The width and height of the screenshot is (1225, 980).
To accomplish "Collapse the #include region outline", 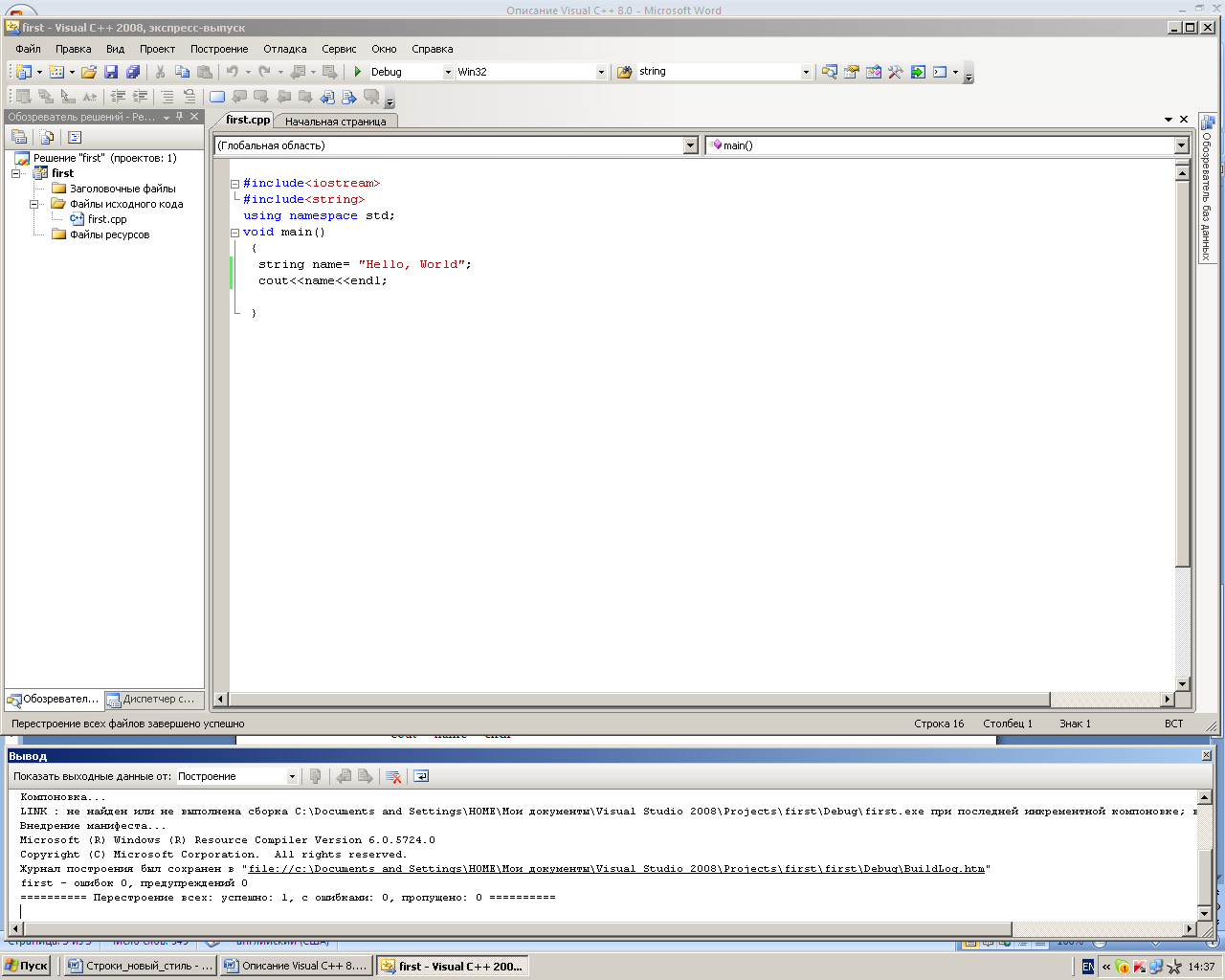I will click(234, 184).
